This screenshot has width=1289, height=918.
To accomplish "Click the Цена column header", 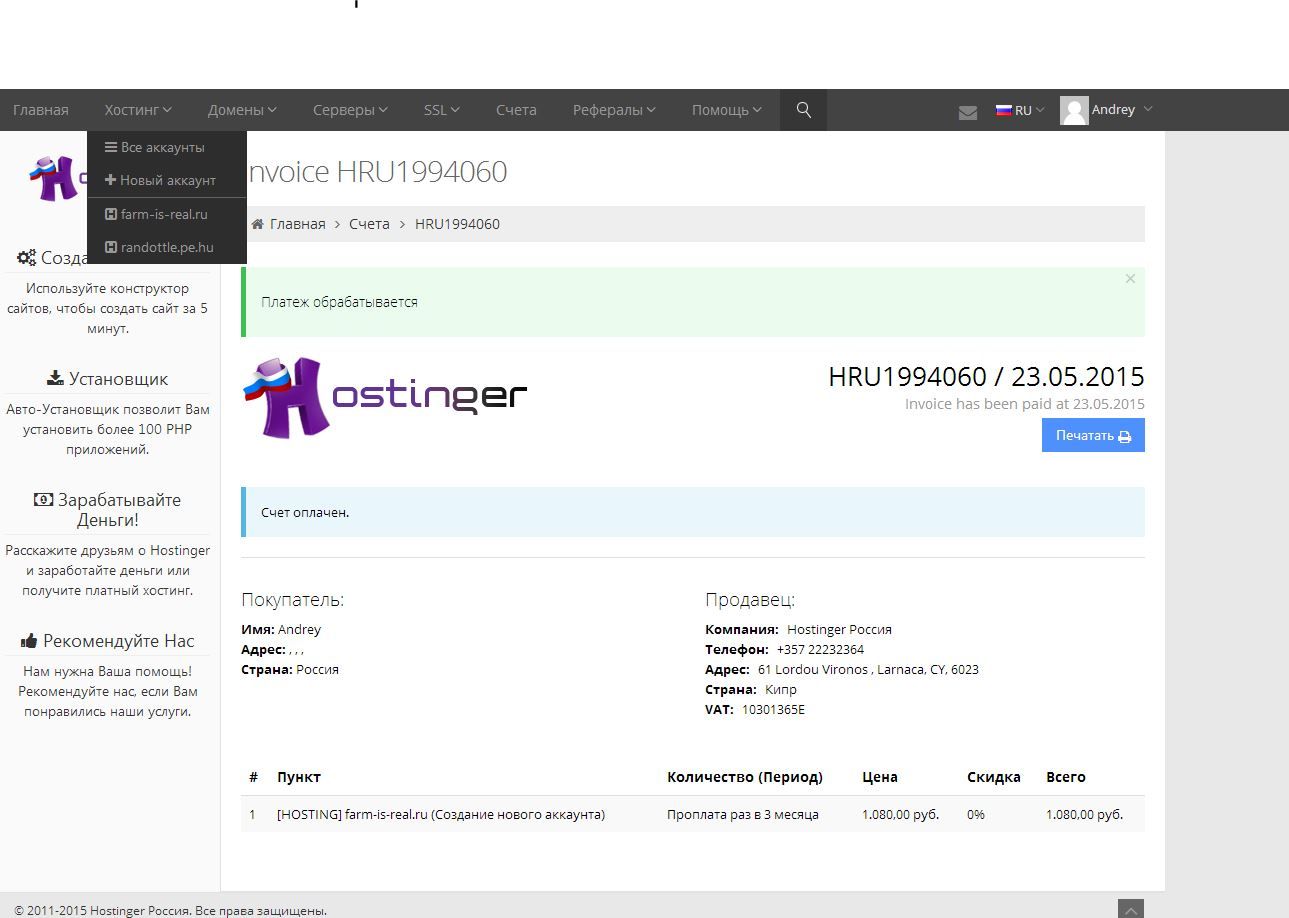I will [880, 777].
